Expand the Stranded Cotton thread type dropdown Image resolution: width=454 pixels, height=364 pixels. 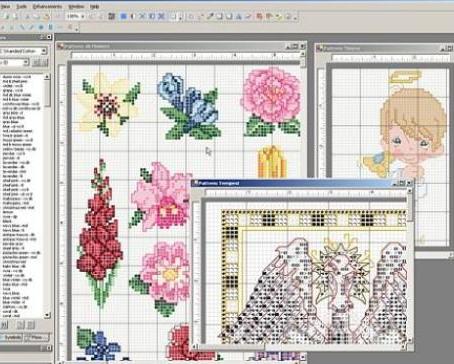click(44, 51)
